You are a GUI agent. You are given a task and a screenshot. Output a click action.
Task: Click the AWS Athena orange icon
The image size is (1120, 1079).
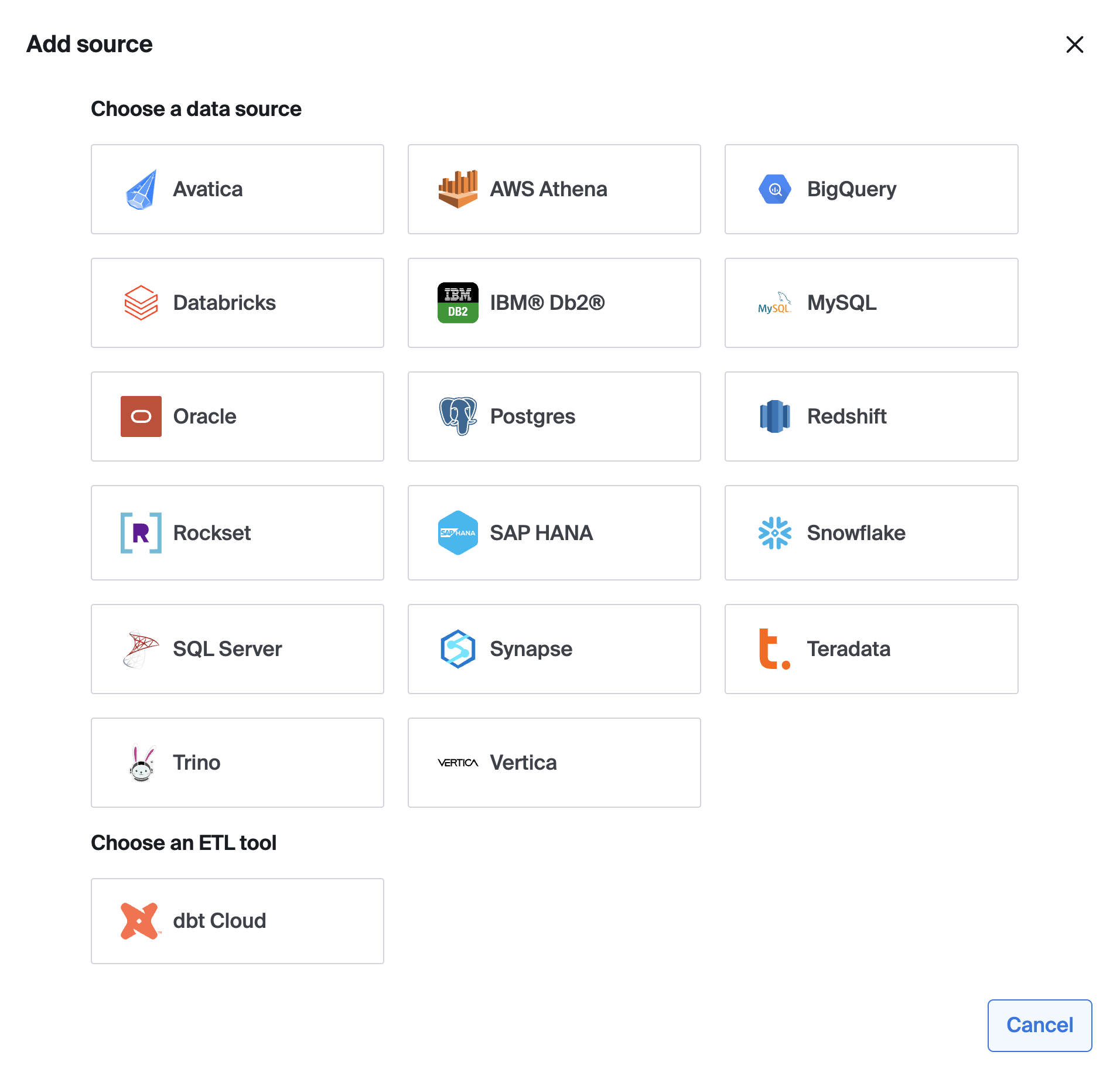(458, 189)
